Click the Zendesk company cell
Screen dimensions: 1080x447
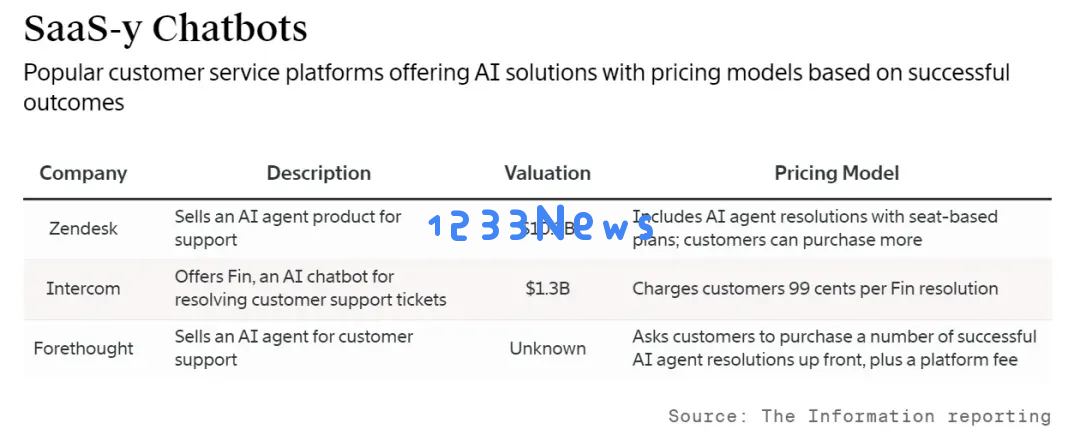83,229
